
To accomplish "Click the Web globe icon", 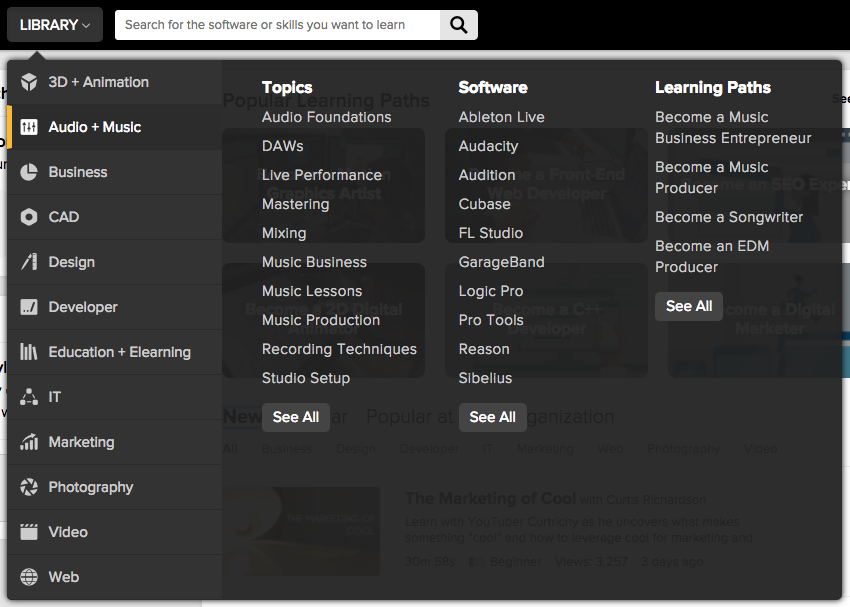I will [29, 577].
